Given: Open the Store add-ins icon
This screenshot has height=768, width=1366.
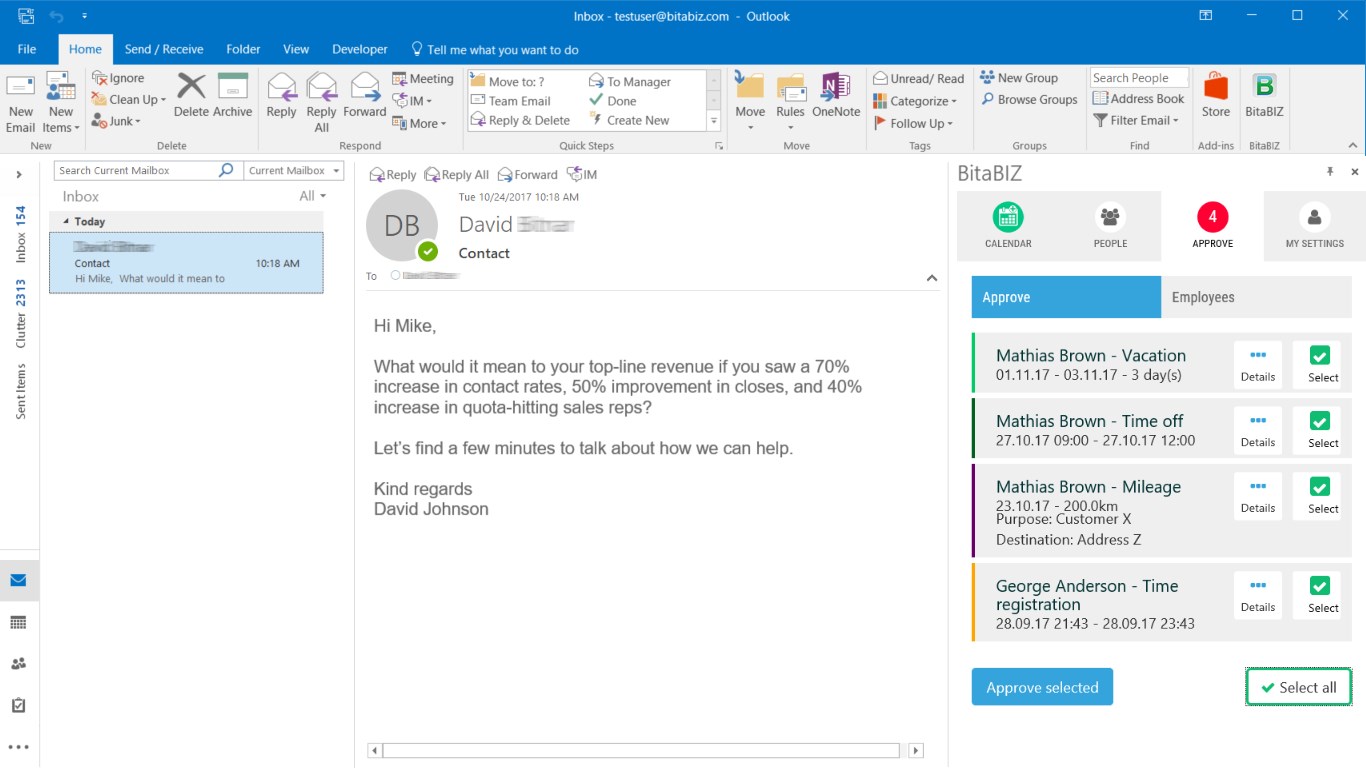Looking at the screenshot, I should pyautogui.click(x=1216, y=96).
